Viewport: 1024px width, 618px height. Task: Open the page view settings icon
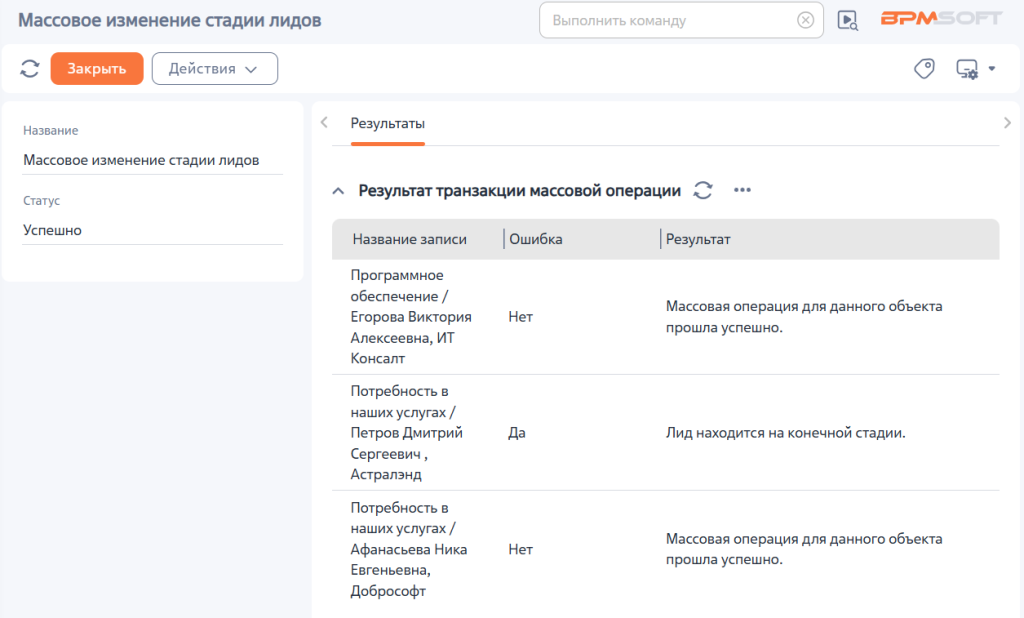click(x=967, y=69)
